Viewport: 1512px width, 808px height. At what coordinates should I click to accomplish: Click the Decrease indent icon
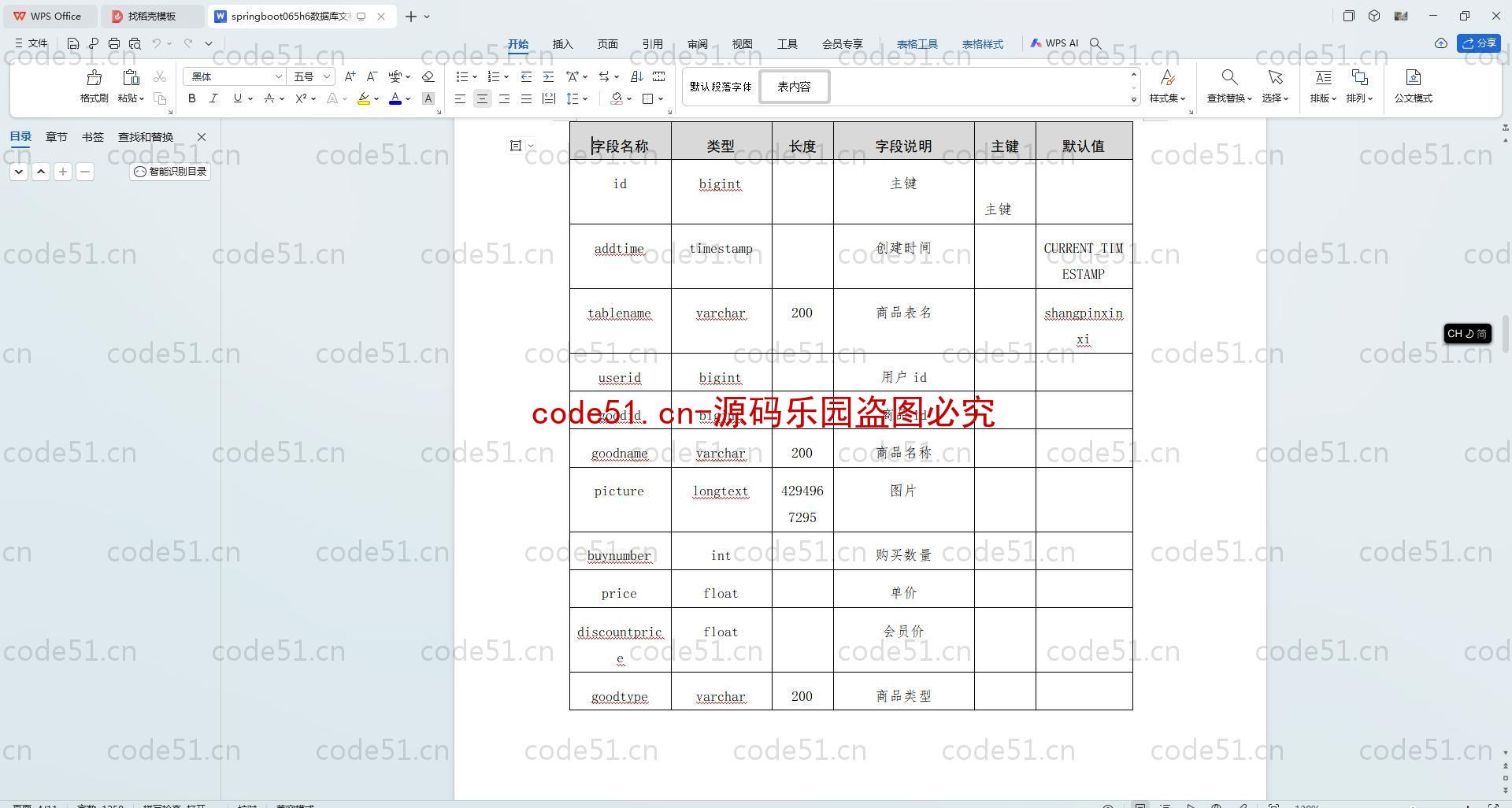[x=526, y=76]
